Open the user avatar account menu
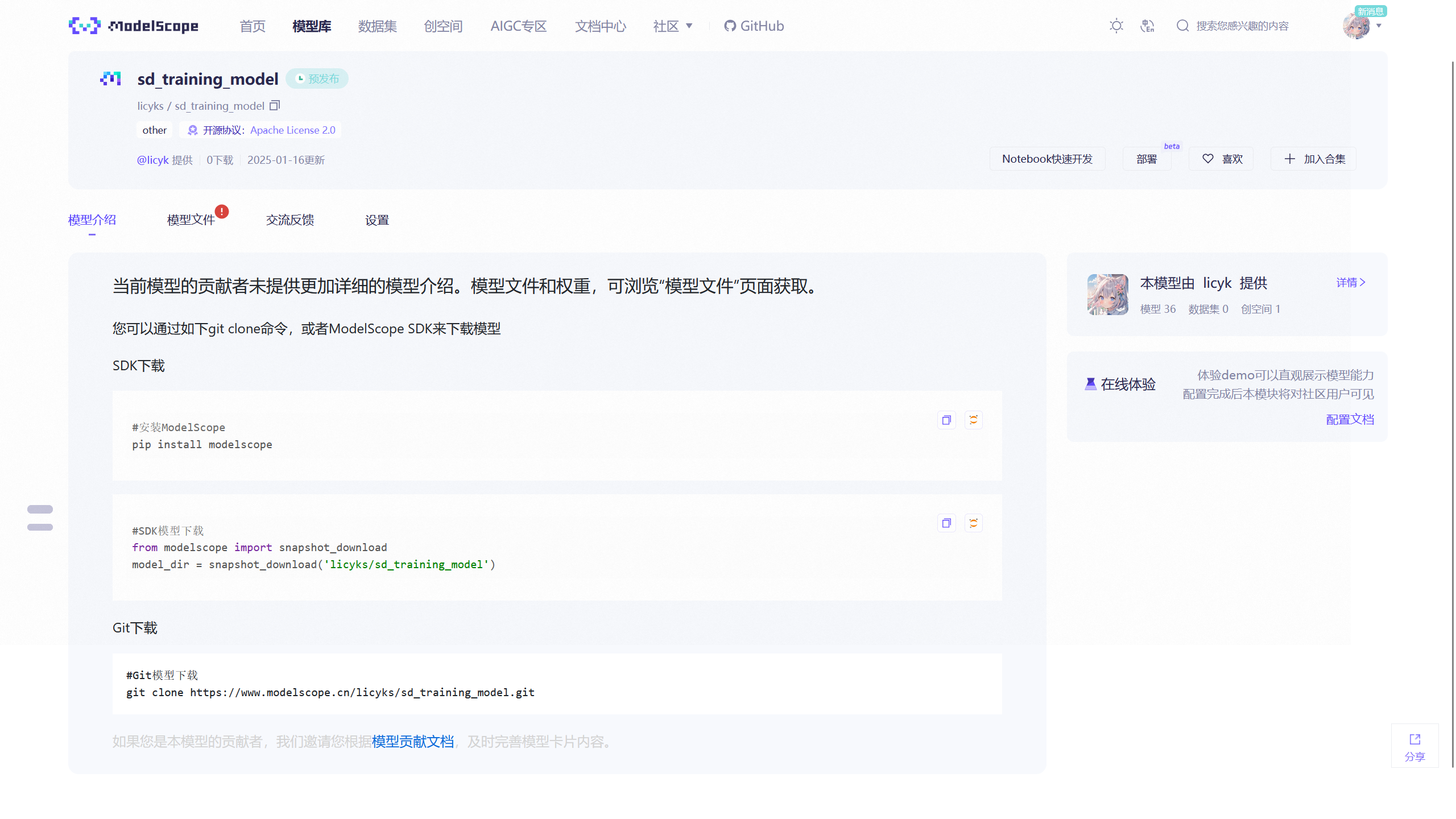This screenshot has height=819, width=1456. tap(1356, 26)
